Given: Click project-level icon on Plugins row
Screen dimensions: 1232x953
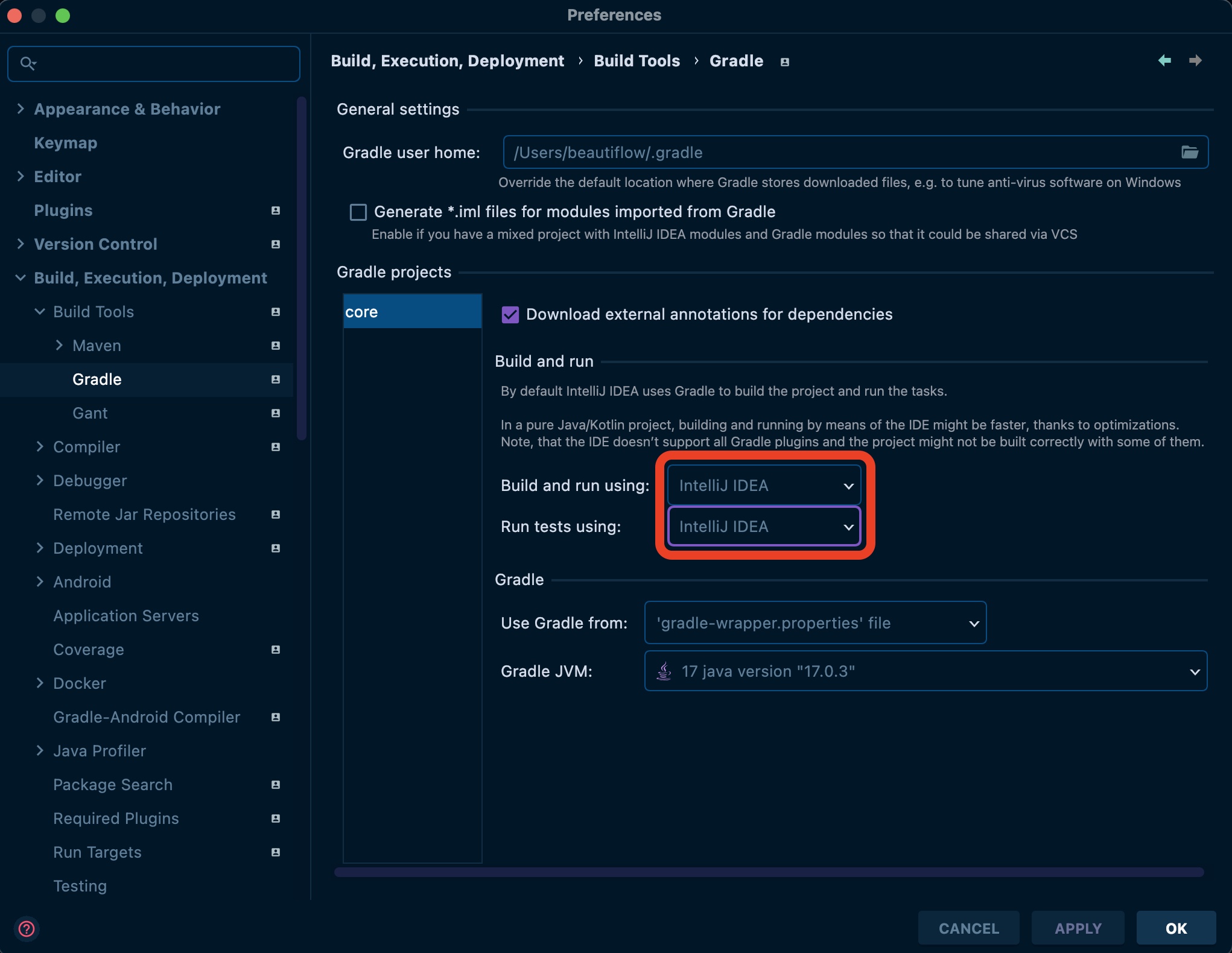Looking at the screenshot, I should (276, 211).
